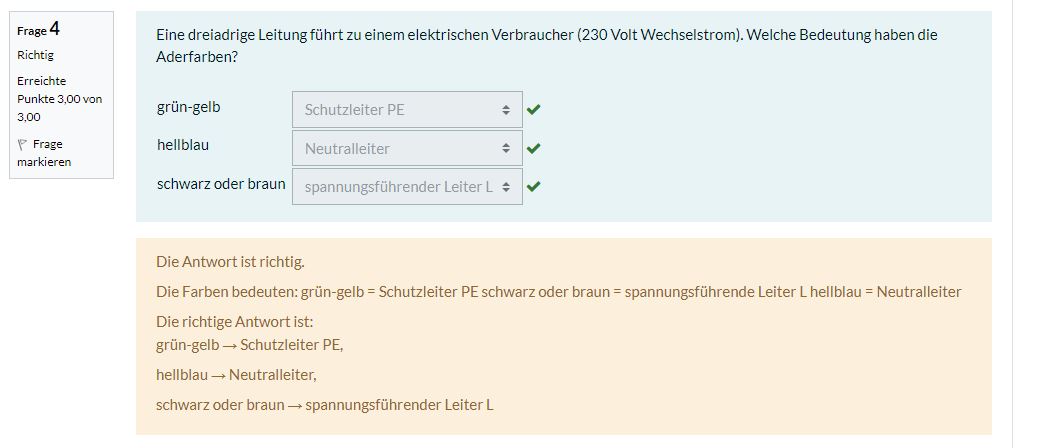The height and width of the screenshot is (448, 1050).
Task: Click the Die Antwort ist richtig feedback text
Action: (230, 262)
